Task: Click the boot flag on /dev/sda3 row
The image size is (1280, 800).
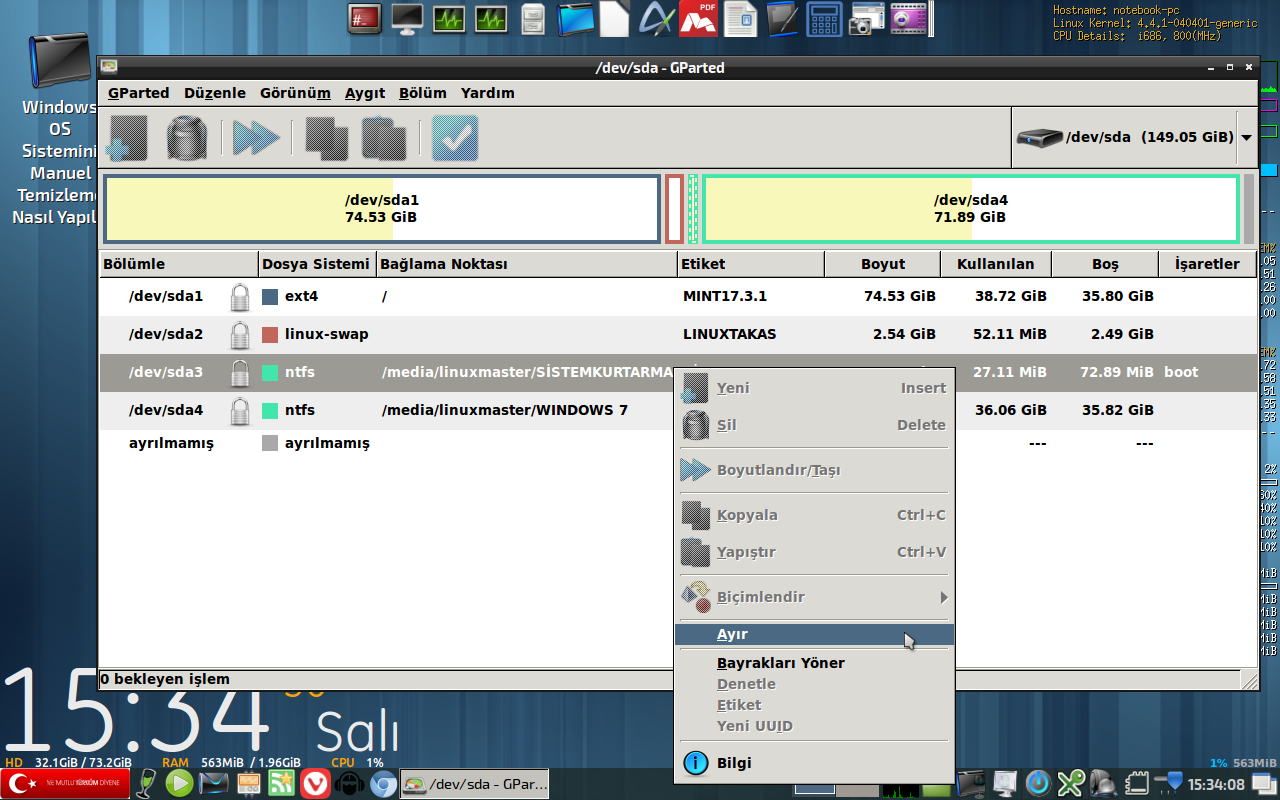Action: (x=1181, y=373)
